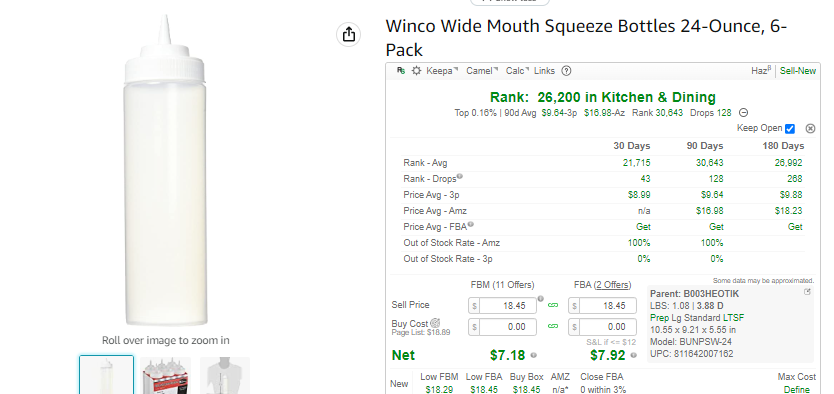Open the pop-out icon in the product details box
834x394 pixels.
pyautogui.click(x=807, y=292)
